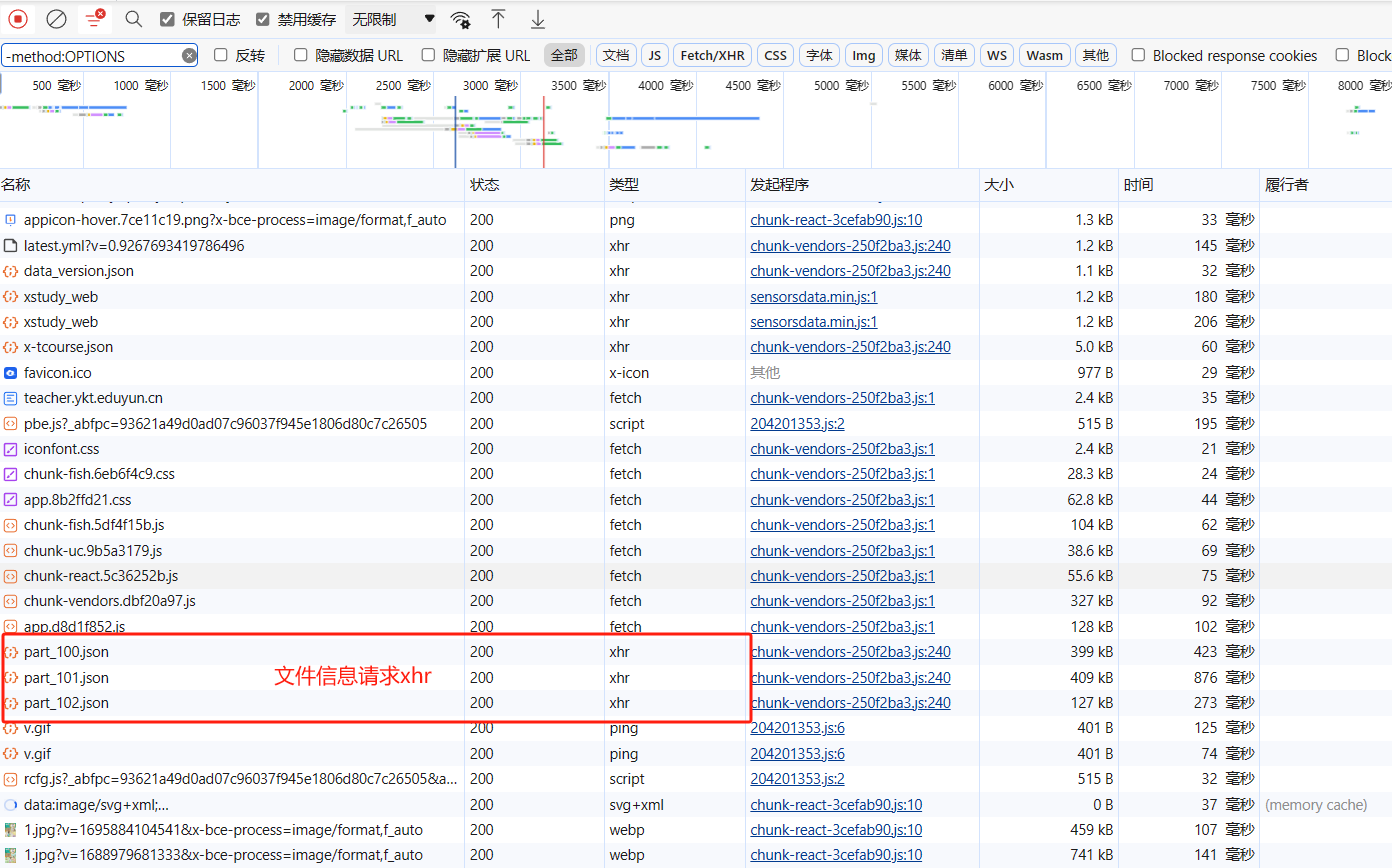Enable Blocked response cookies checkbox
This screenshot has height=868, width=1392.
point(1138,55)
